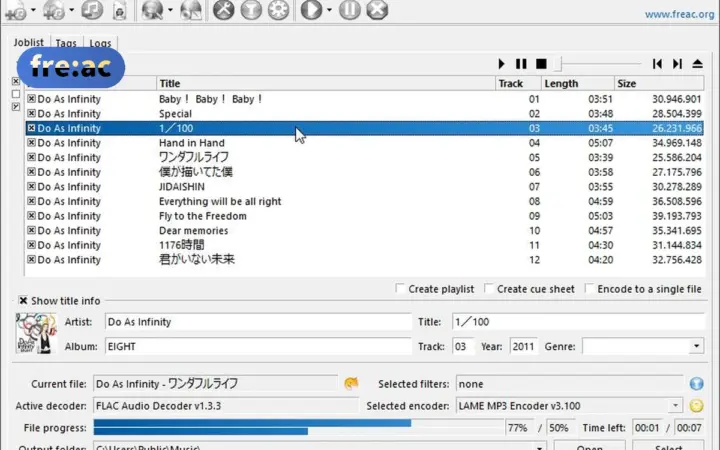Click the music note remove-title toolbar icon
Image resolution: width=720 pixels, height=450 pixels.
click(x=92, y=10)
